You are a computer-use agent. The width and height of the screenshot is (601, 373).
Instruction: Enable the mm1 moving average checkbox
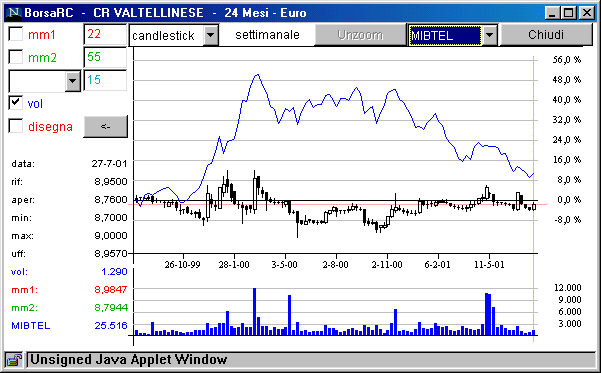pos(16,34)
